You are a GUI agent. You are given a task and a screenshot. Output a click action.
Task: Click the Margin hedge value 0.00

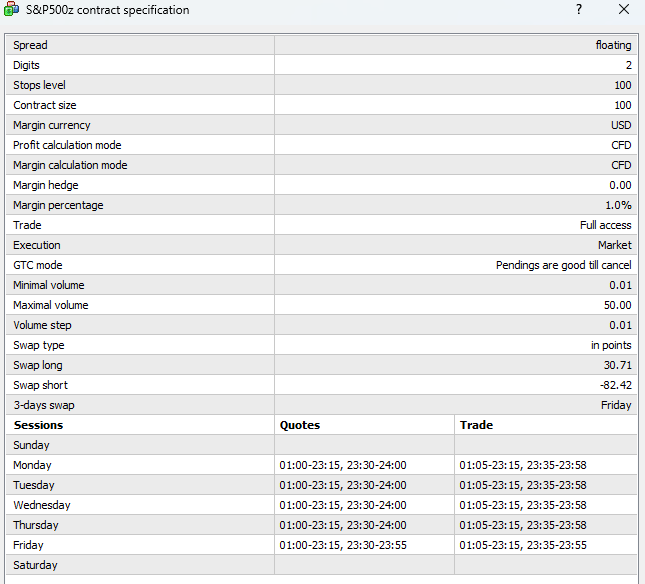(620, 185)
